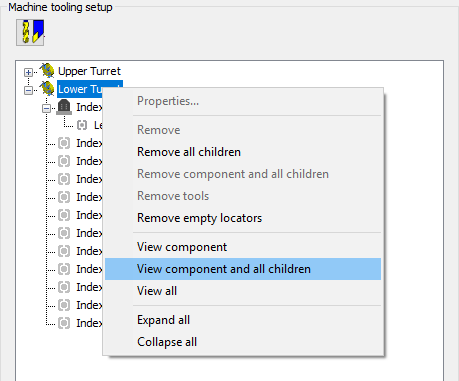Click the Upper Turret turret icon
This screenshot has height=381, width=459.
tap(47, 71)
